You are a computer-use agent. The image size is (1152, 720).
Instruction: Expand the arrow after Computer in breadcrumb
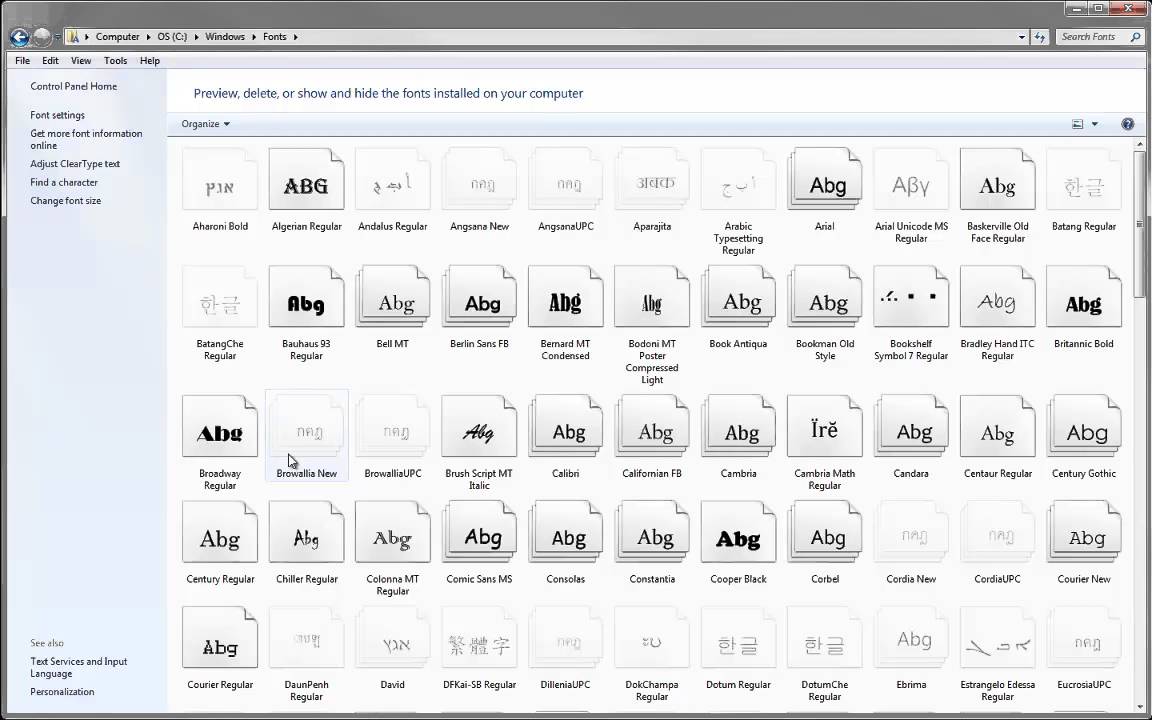pyautogui.click(x=148, y=37)
